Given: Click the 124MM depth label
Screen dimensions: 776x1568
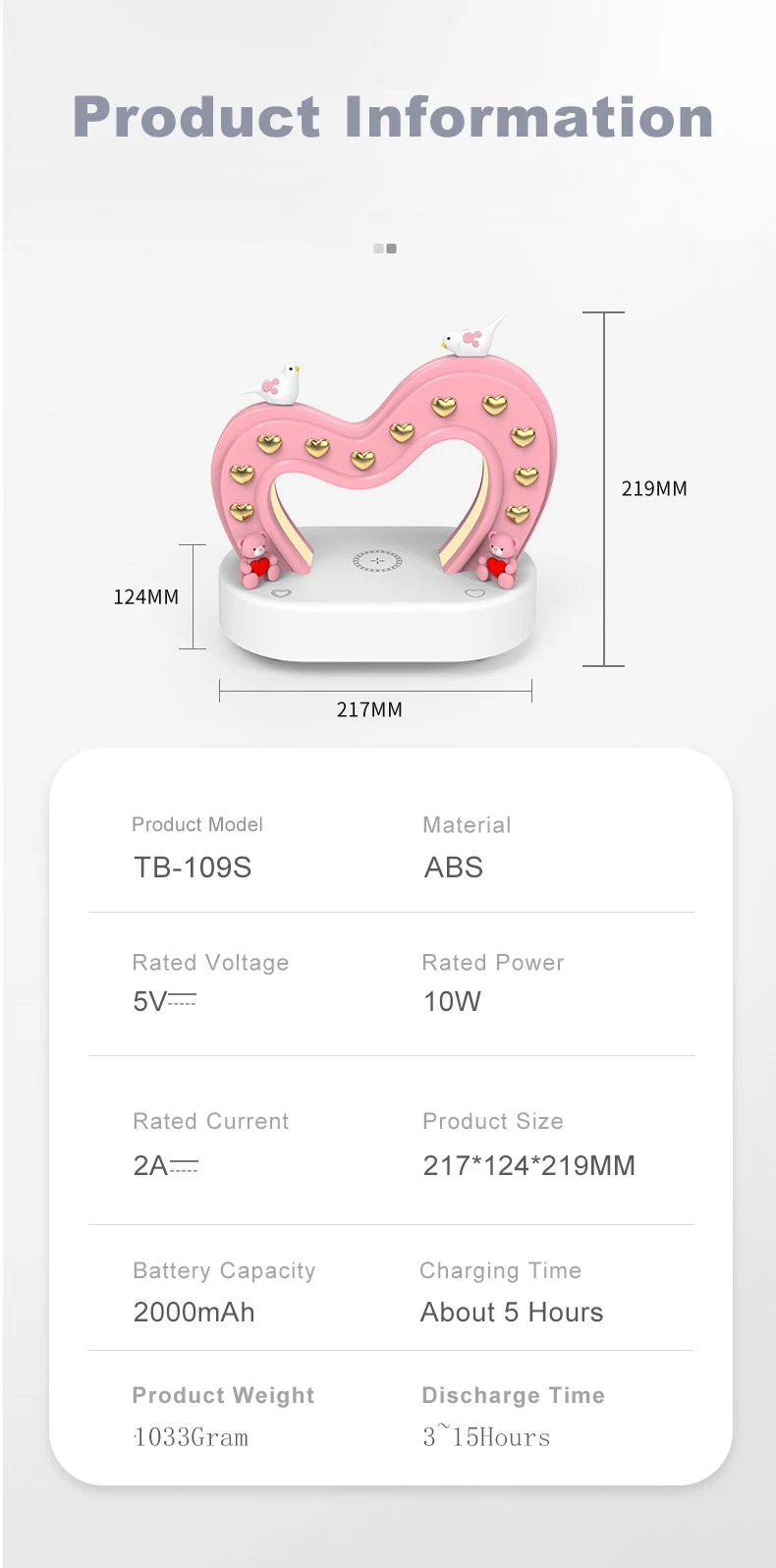Looking at the screenshot, I should tap(146, 596).
